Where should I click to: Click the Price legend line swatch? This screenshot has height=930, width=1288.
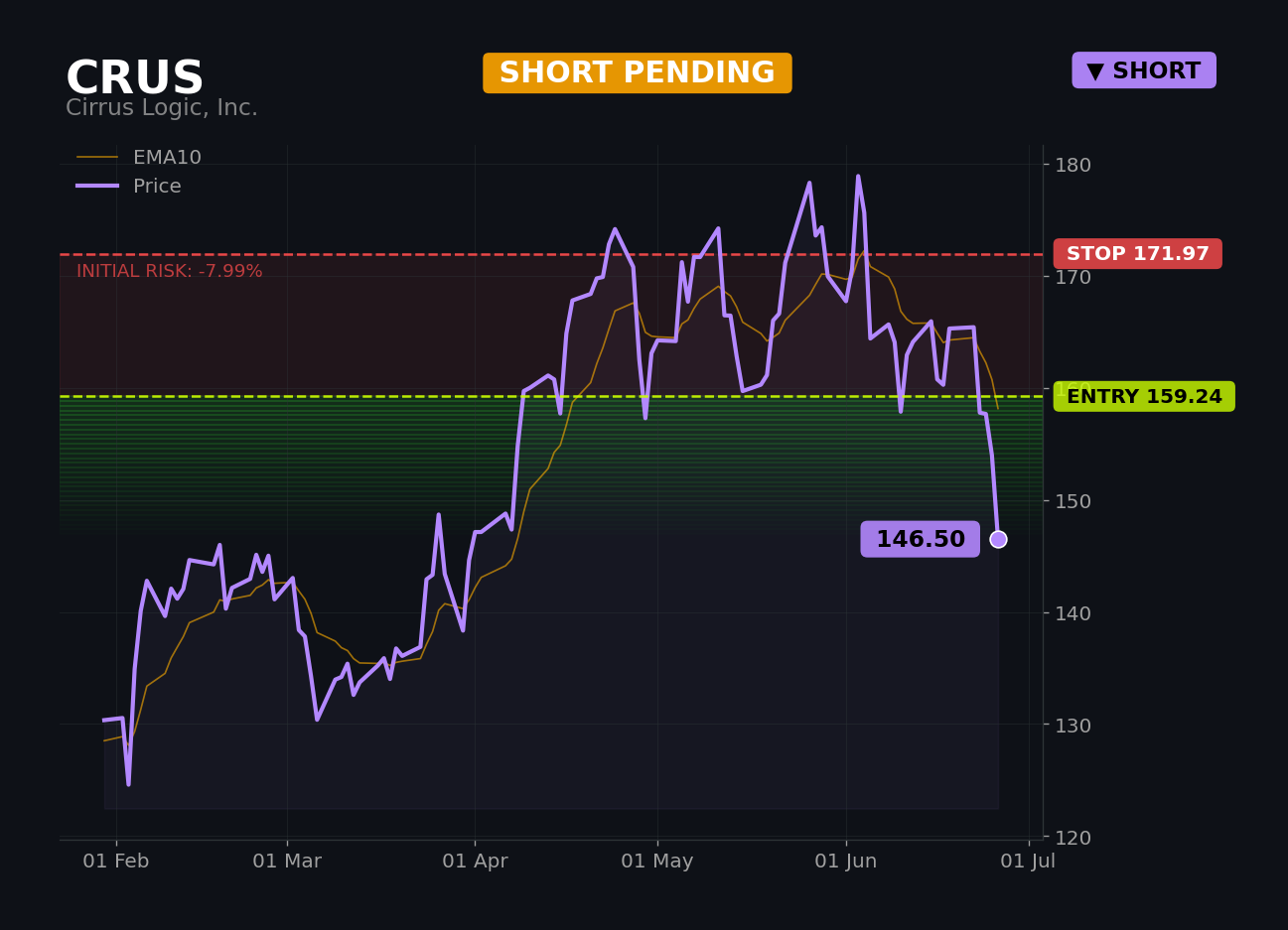pos(97,186)
